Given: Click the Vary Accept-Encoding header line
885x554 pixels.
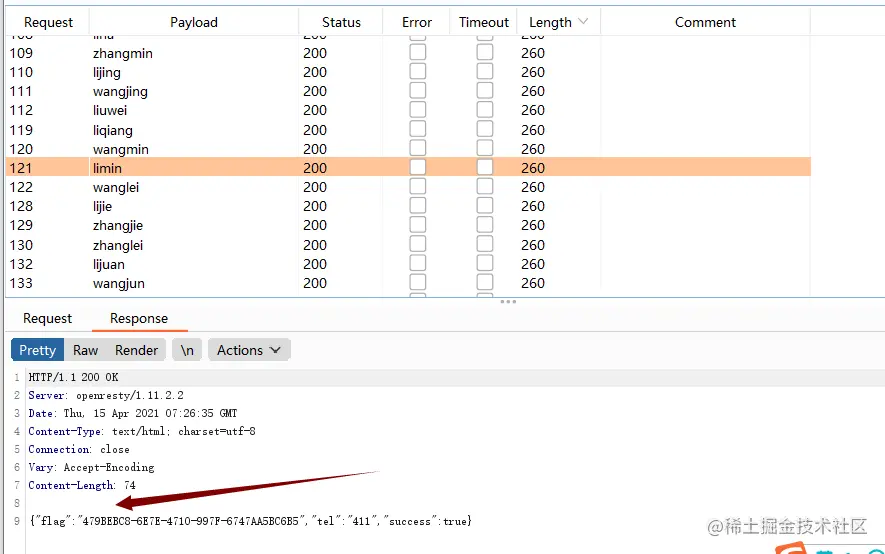Looking at the screenshot, I should pos(91,467).
